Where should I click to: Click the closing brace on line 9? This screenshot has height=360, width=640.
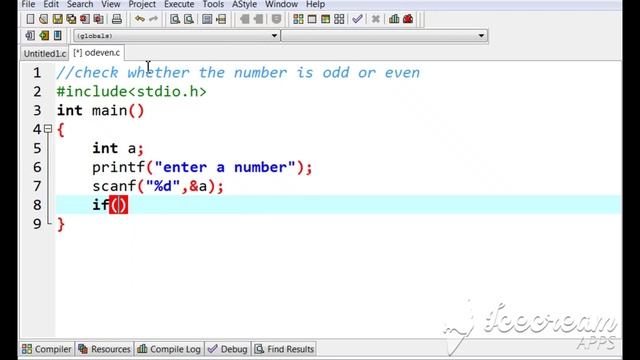click(x=61, y=224)
